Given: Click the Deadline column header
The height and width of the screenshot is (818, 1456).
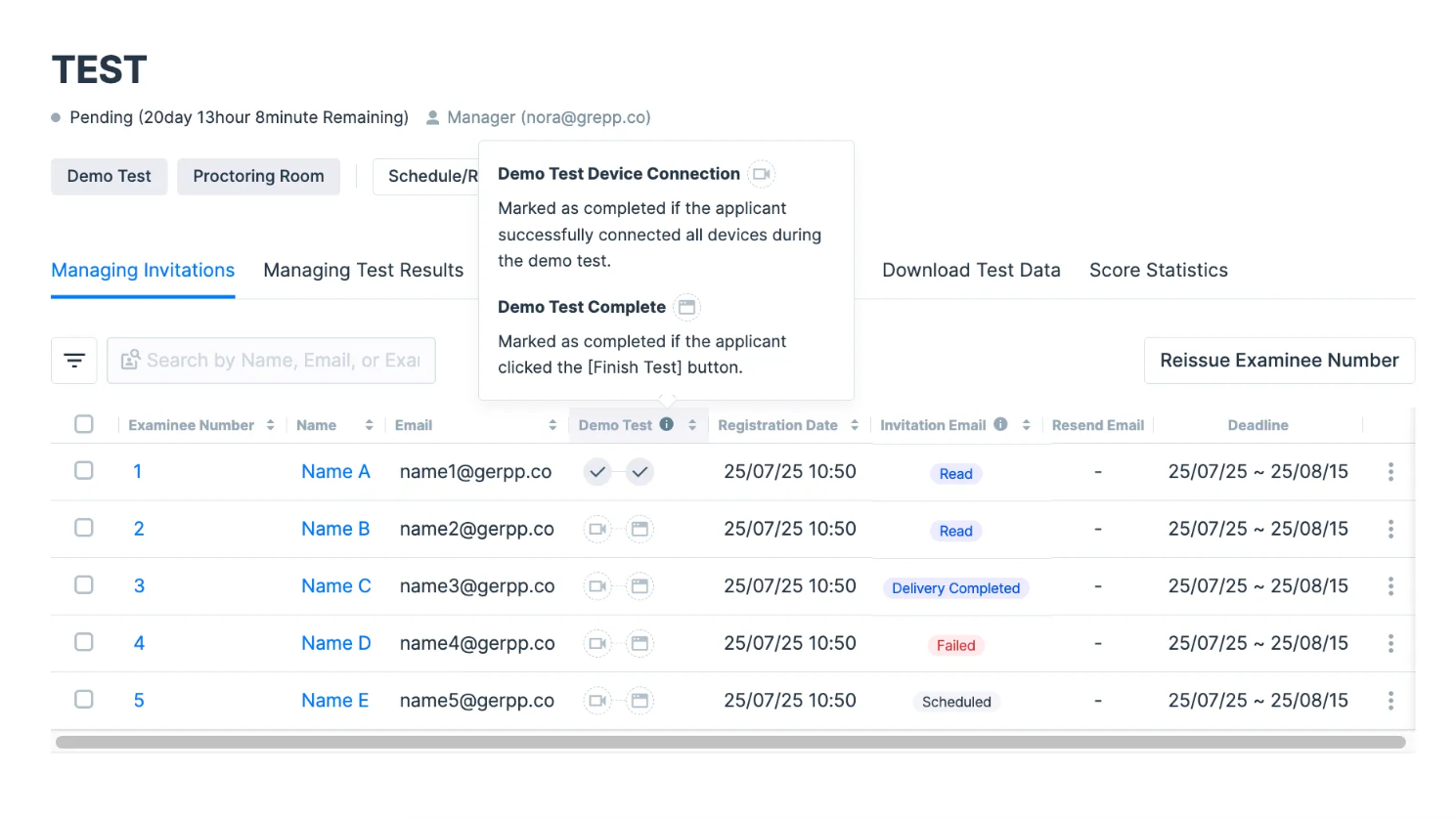Looking at the screenshot, I should (1258, 425).
